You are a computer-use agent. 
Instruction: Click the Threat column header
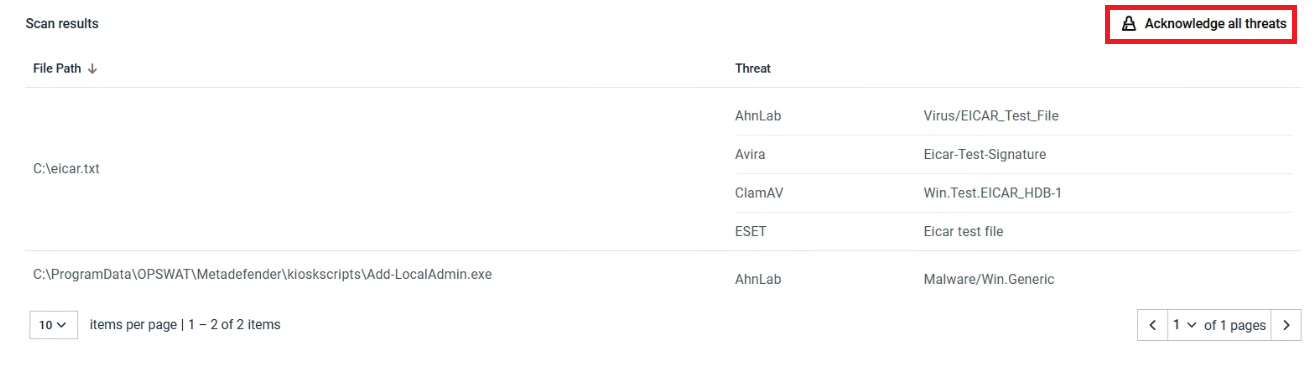tap(753, 68)
